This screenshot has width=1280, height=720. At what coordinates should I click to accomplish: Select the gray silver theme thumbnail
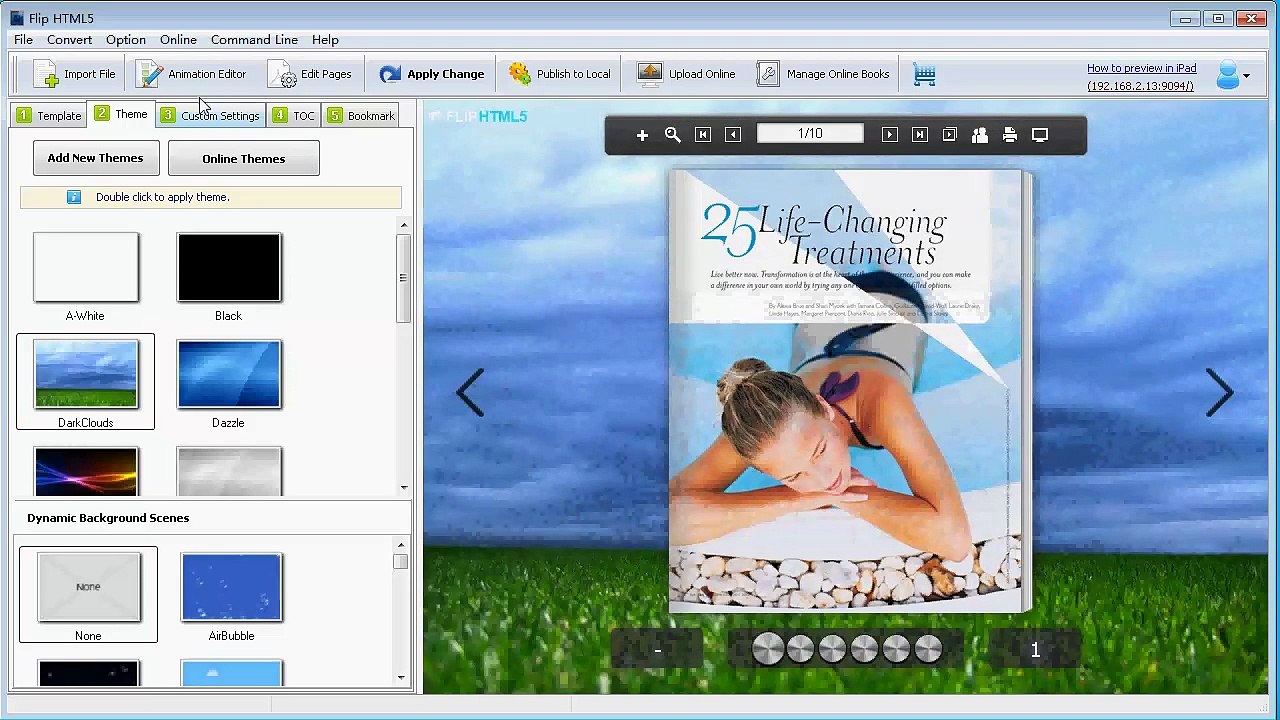[x=229, y=472]
